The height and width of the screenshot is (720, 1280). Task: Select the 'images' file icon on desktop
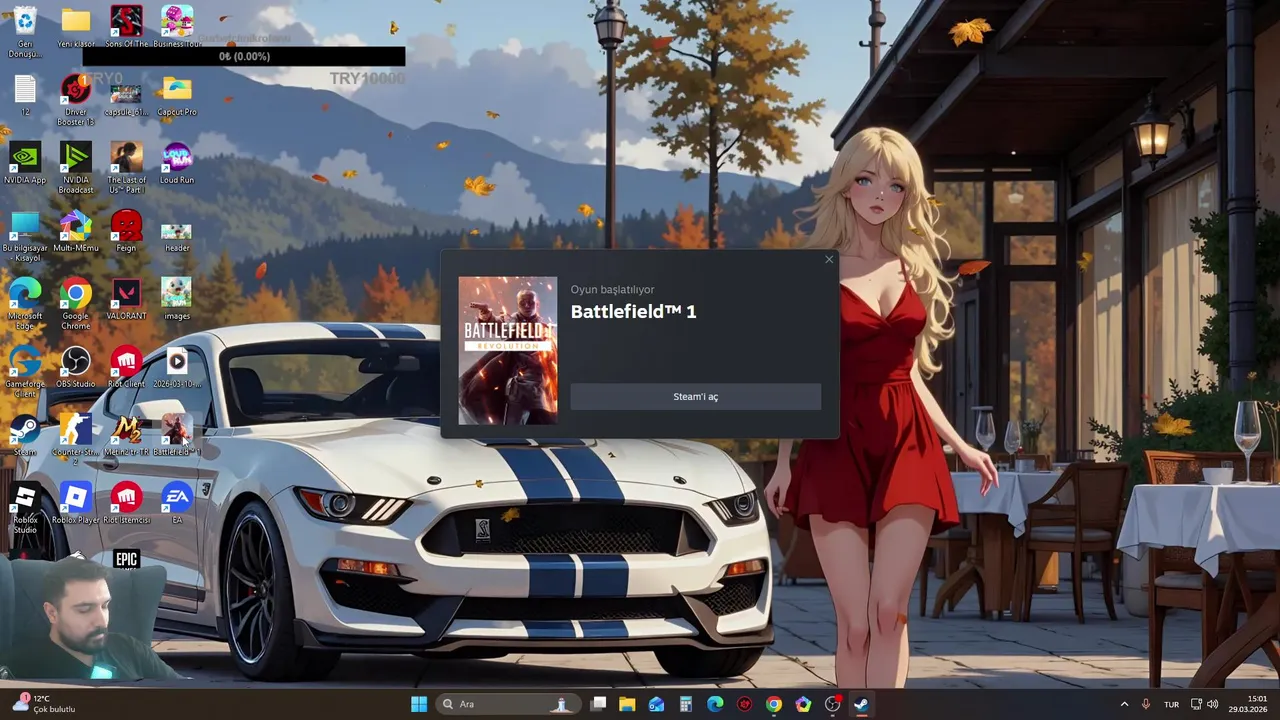tap(177, 300)
